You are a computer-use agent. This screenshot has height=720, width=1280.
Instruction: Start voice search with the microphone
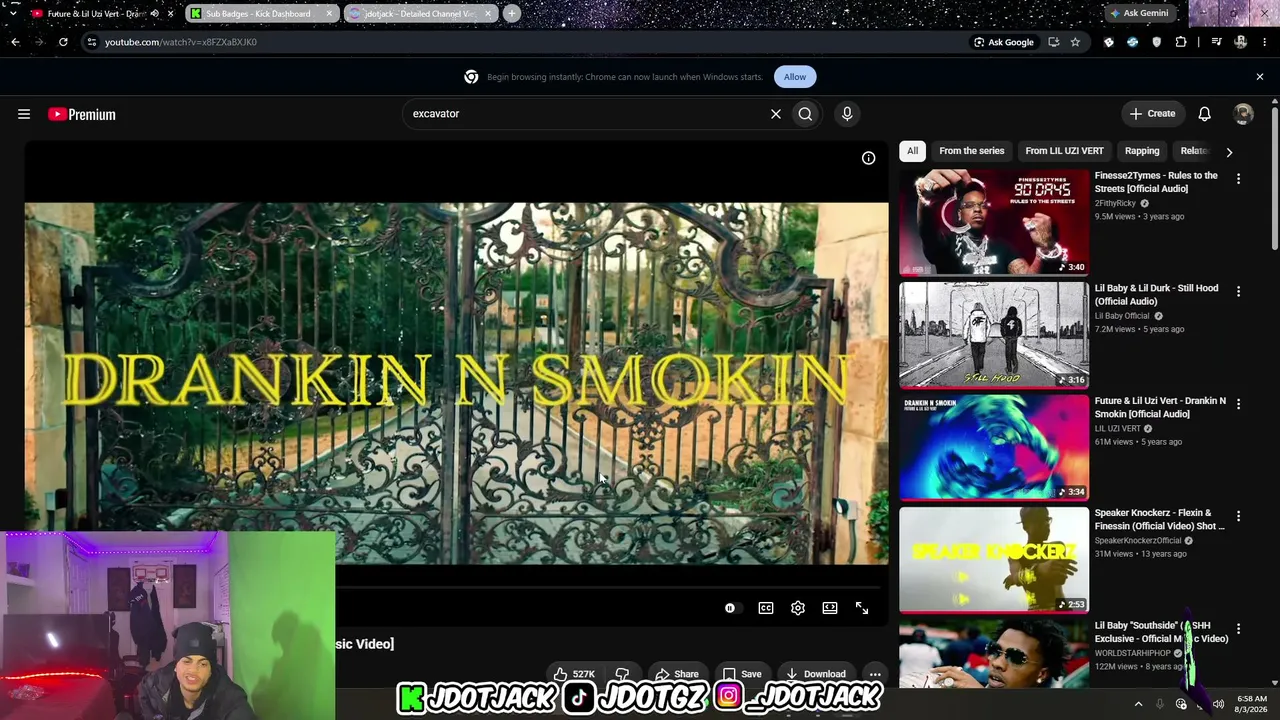point(847,114)
